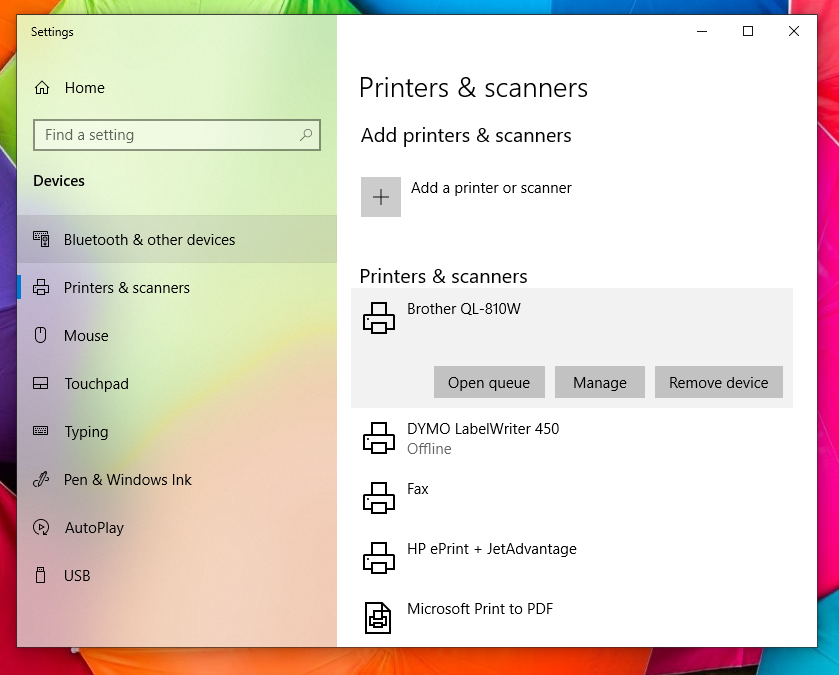Click the search magnifier icon
Viewport: 839px width, 675px height.
(x=306, y=135)
